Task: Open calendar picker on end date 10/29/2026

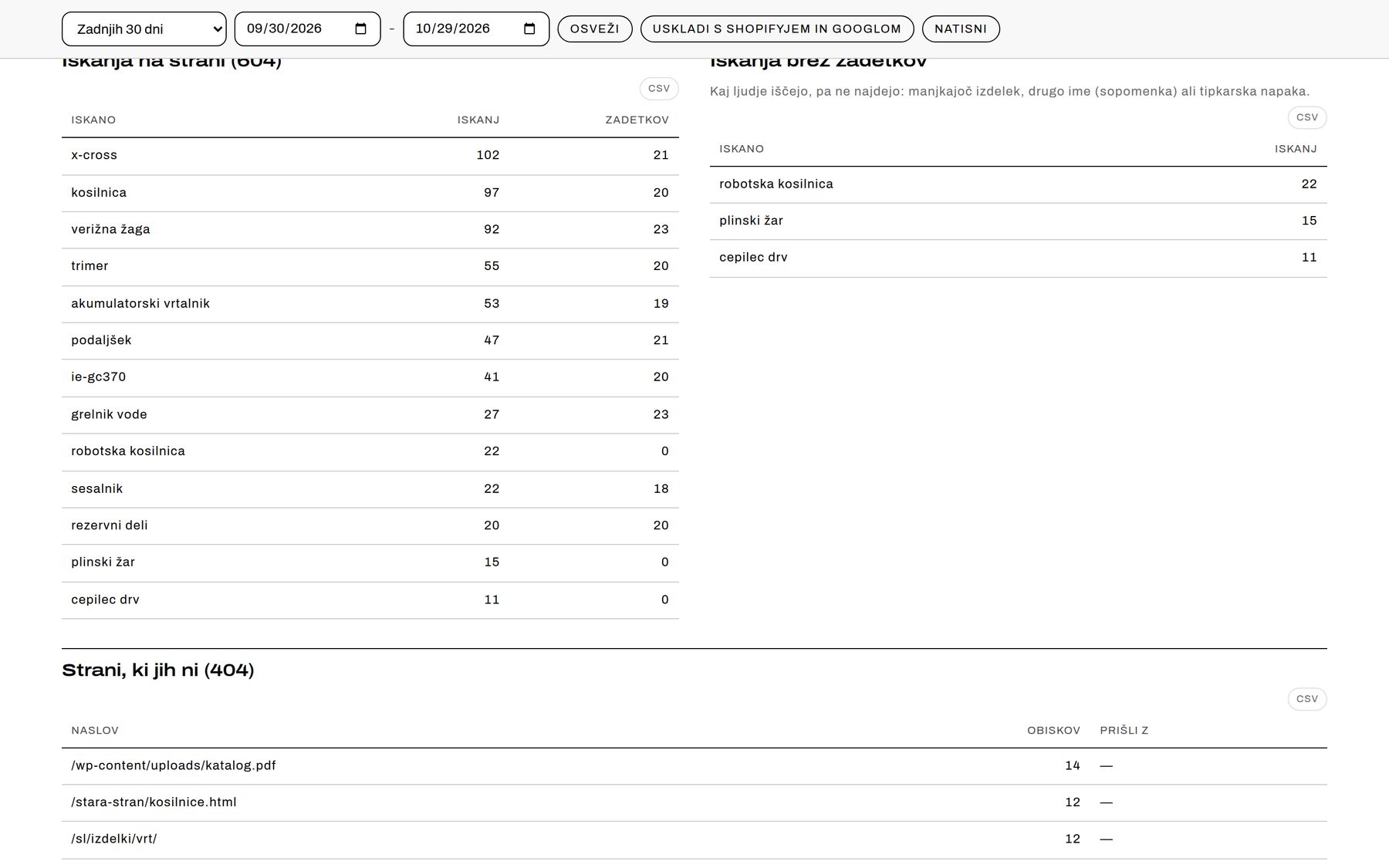Action: (x=529, y=29)
